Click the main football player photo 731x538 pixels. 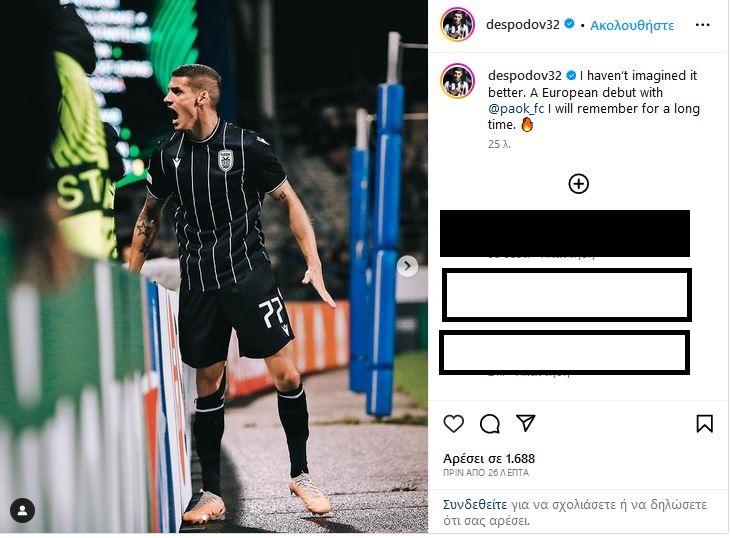(x=214, y=266)
